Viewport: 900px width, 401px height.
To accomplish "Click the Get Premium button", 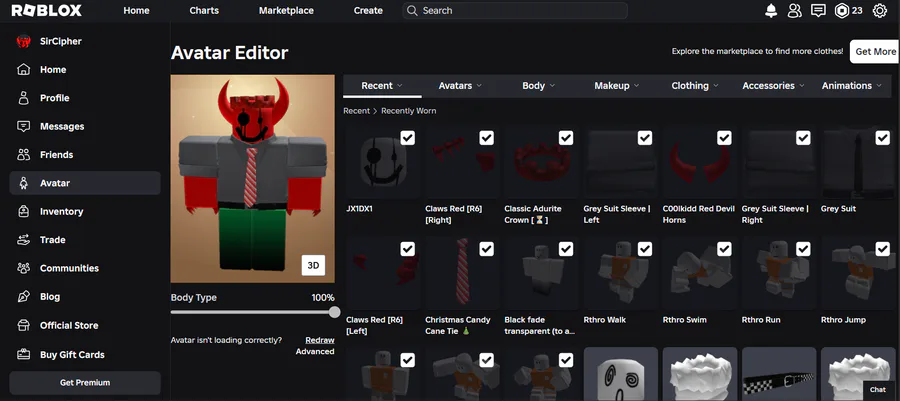I will click(85, 383).
